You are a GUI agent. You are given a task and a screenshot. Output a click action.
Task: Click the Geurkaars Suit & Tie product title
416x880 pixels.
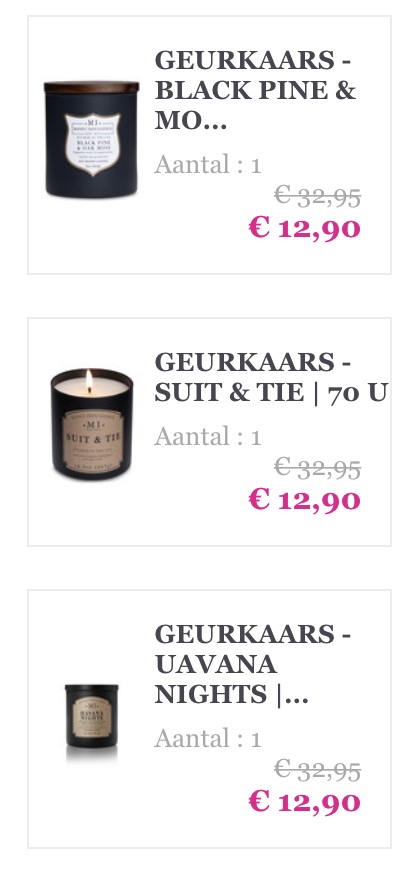point(271,377)
